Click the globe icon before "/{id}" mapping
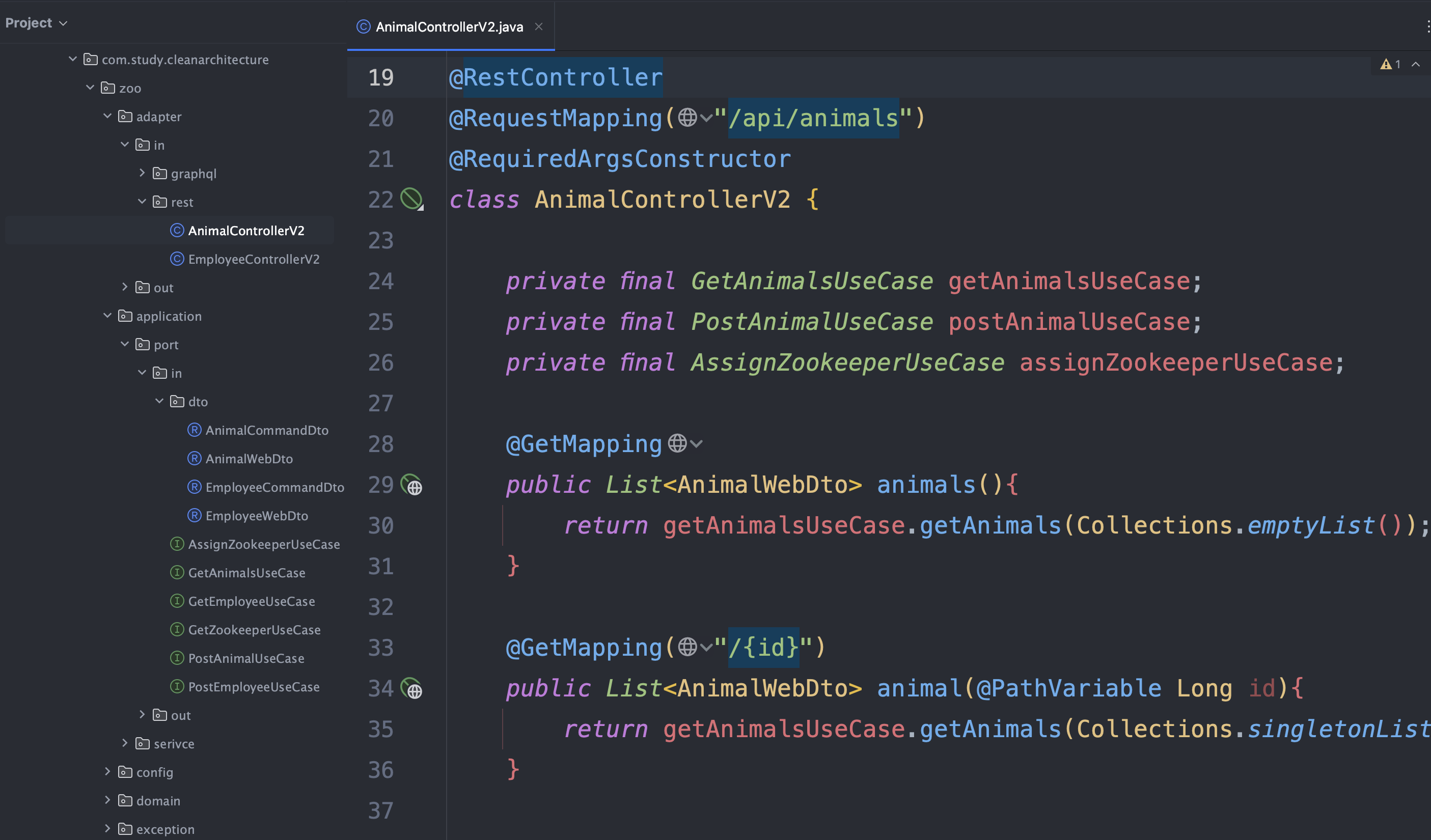The image size is (1431, 840). [x=687, y=647]
